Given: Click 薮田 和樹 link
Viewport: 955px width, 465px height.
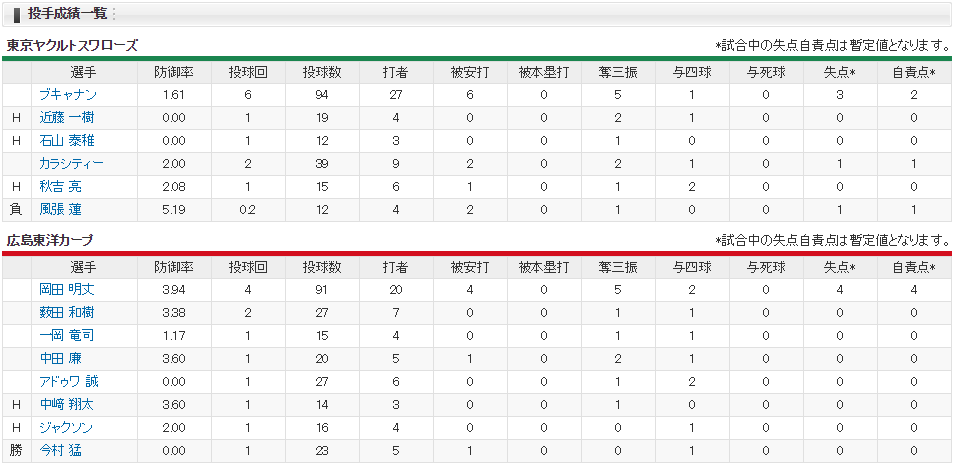Looking at the screenshot, I should (66, 313).
